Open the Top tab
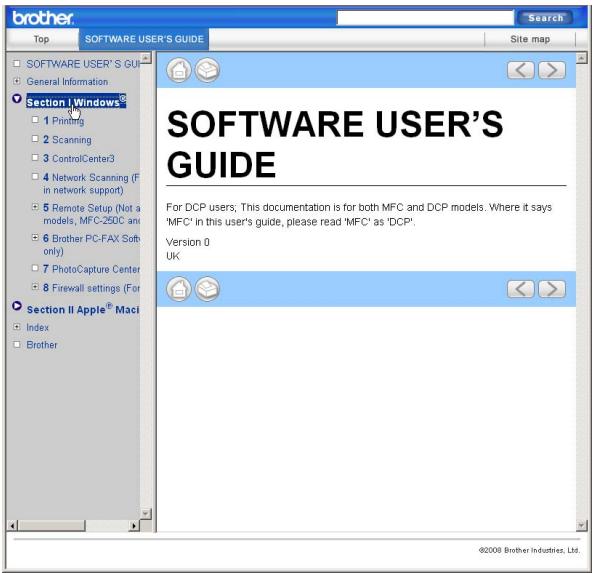The width and height of the screenshot is (596, 573). pyautogui.click(x=41, y=39)
